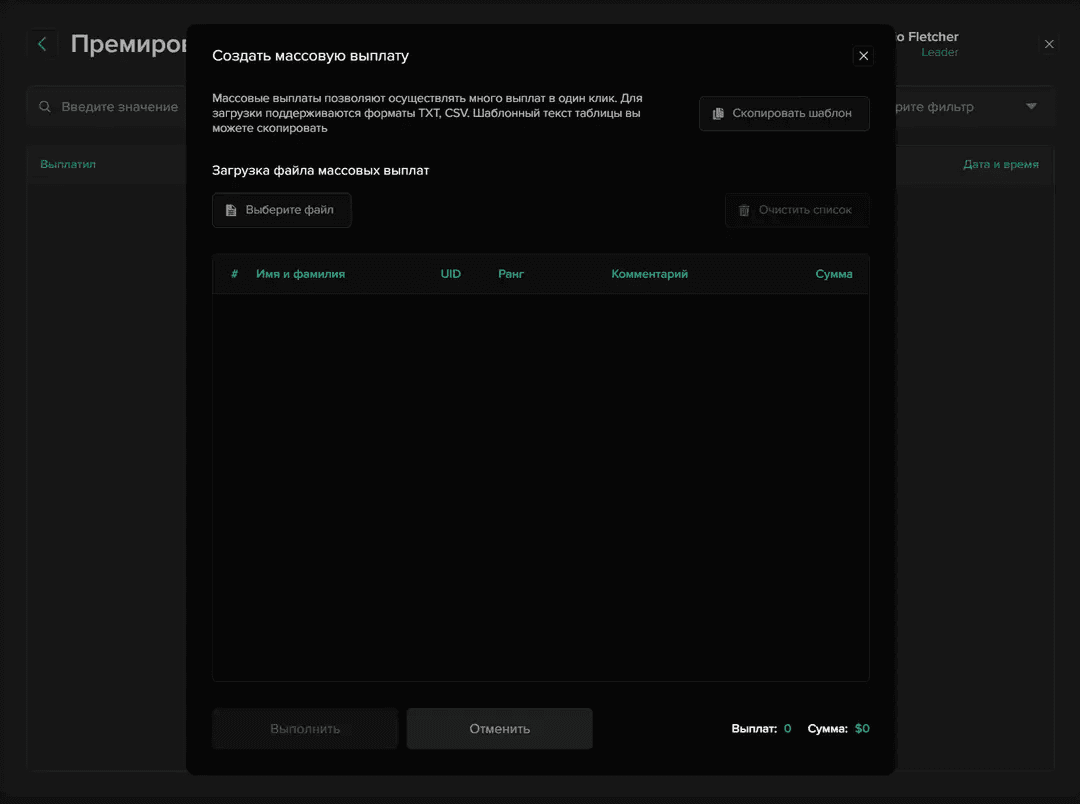Expand the filter dropdown arrow

coord(1031,107)
